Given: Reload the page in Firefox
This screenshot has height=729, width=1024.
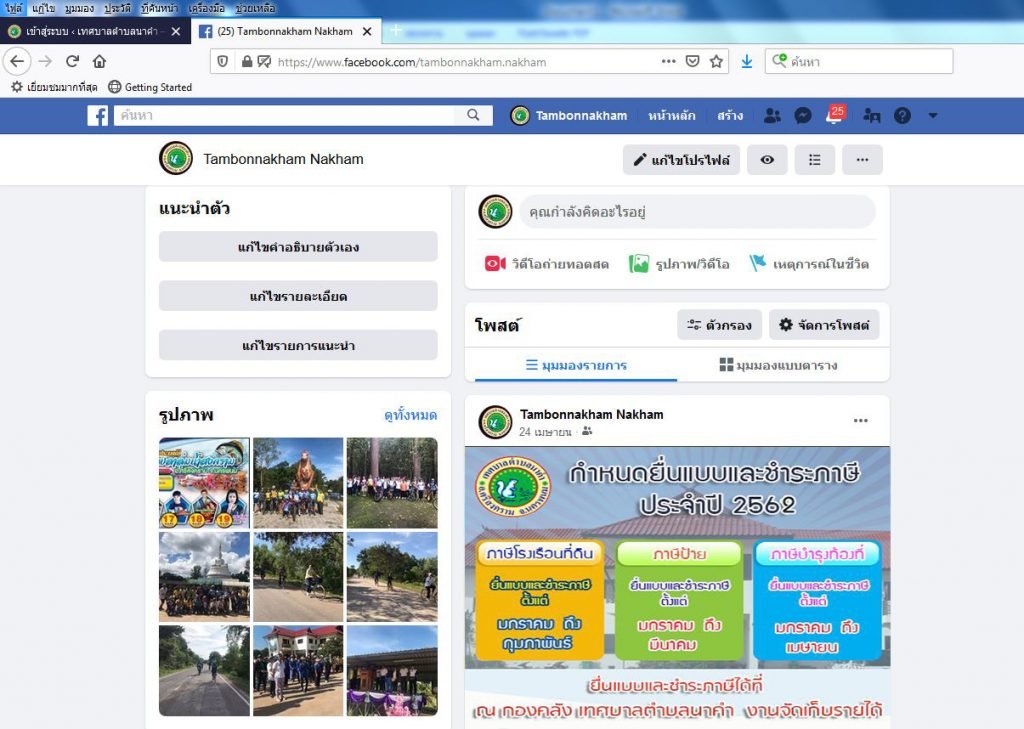Looking at the screenshot, I should coord(72,61).
